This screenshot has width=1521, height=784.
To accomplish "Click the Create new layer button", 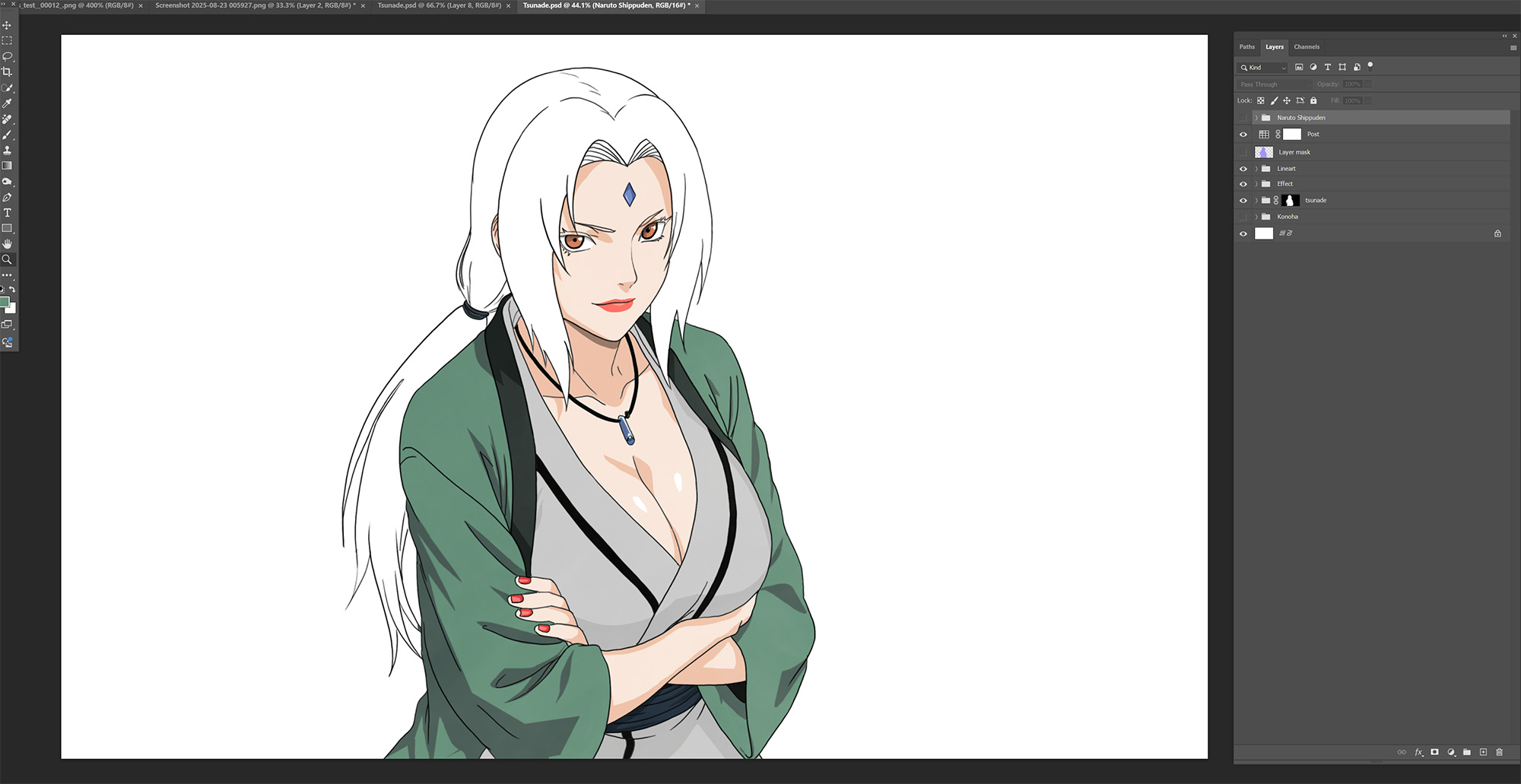I will tap(1483, 752).
